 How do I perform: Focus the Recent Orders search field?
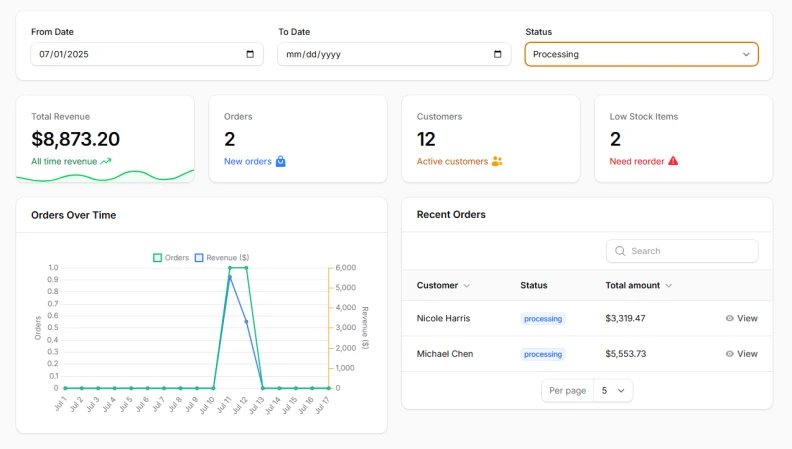point(690,251)
